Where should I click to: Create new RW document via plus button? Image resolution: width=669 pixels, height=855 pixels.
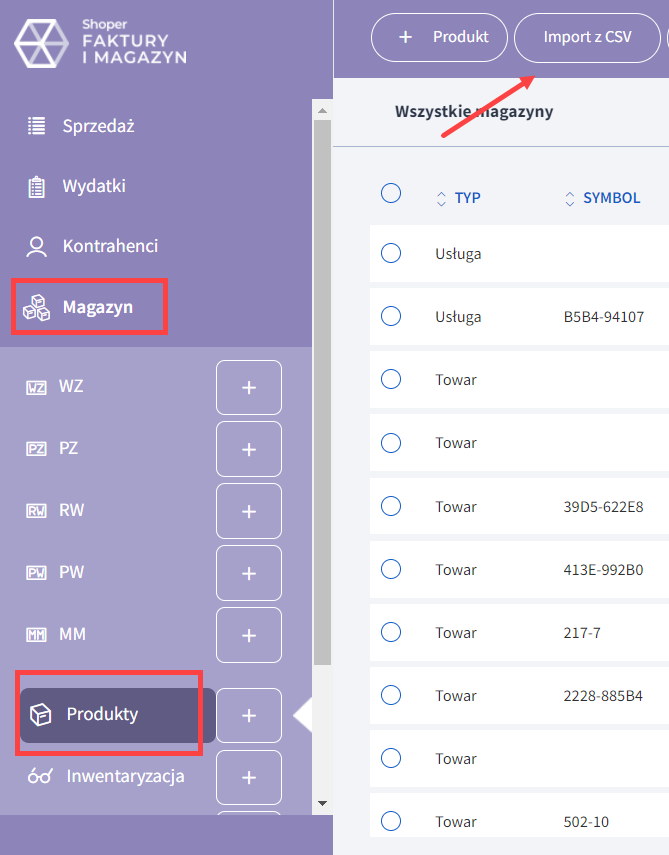click(249, 511)
